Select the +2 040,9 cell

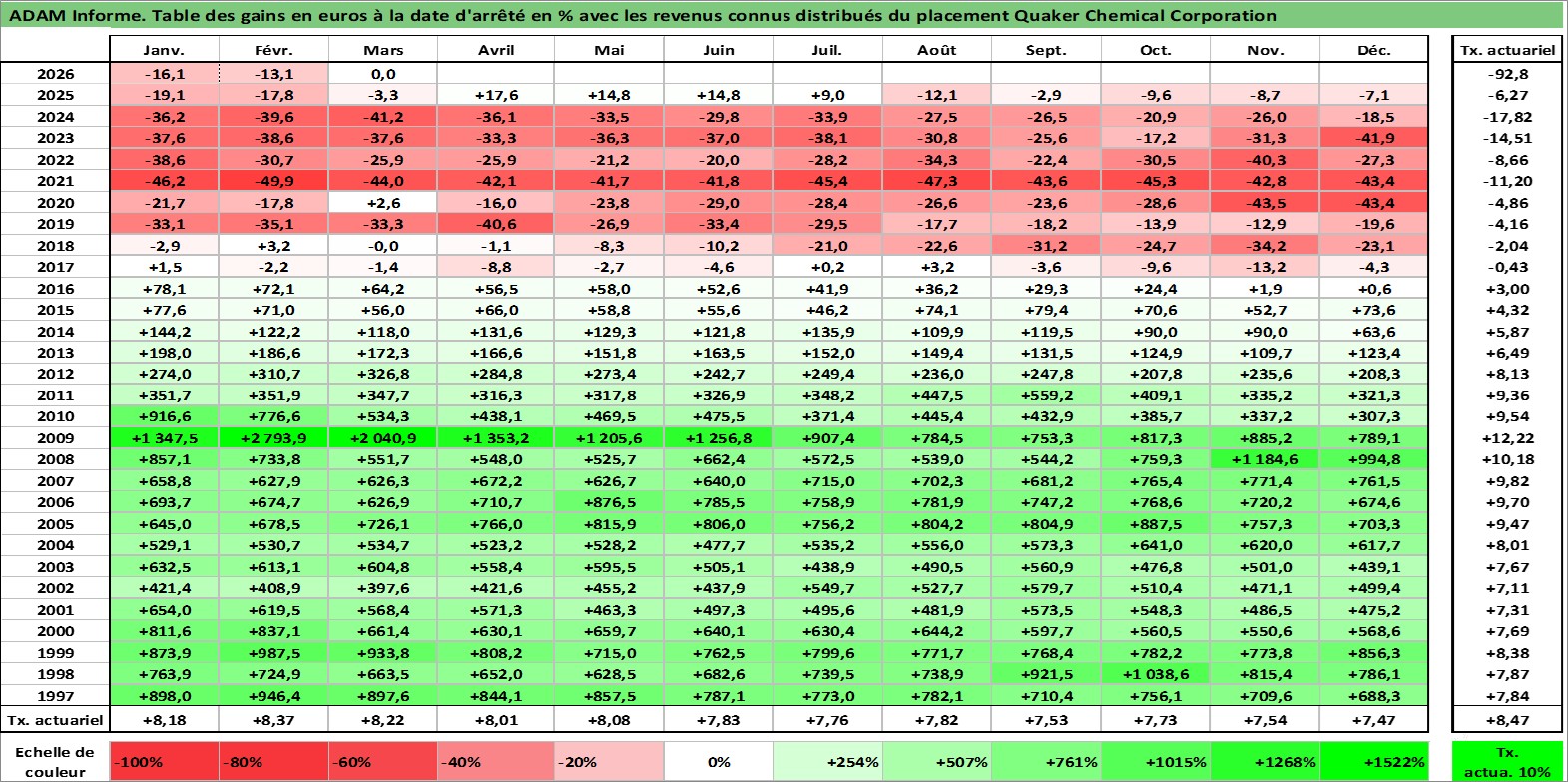click(383, 438)
